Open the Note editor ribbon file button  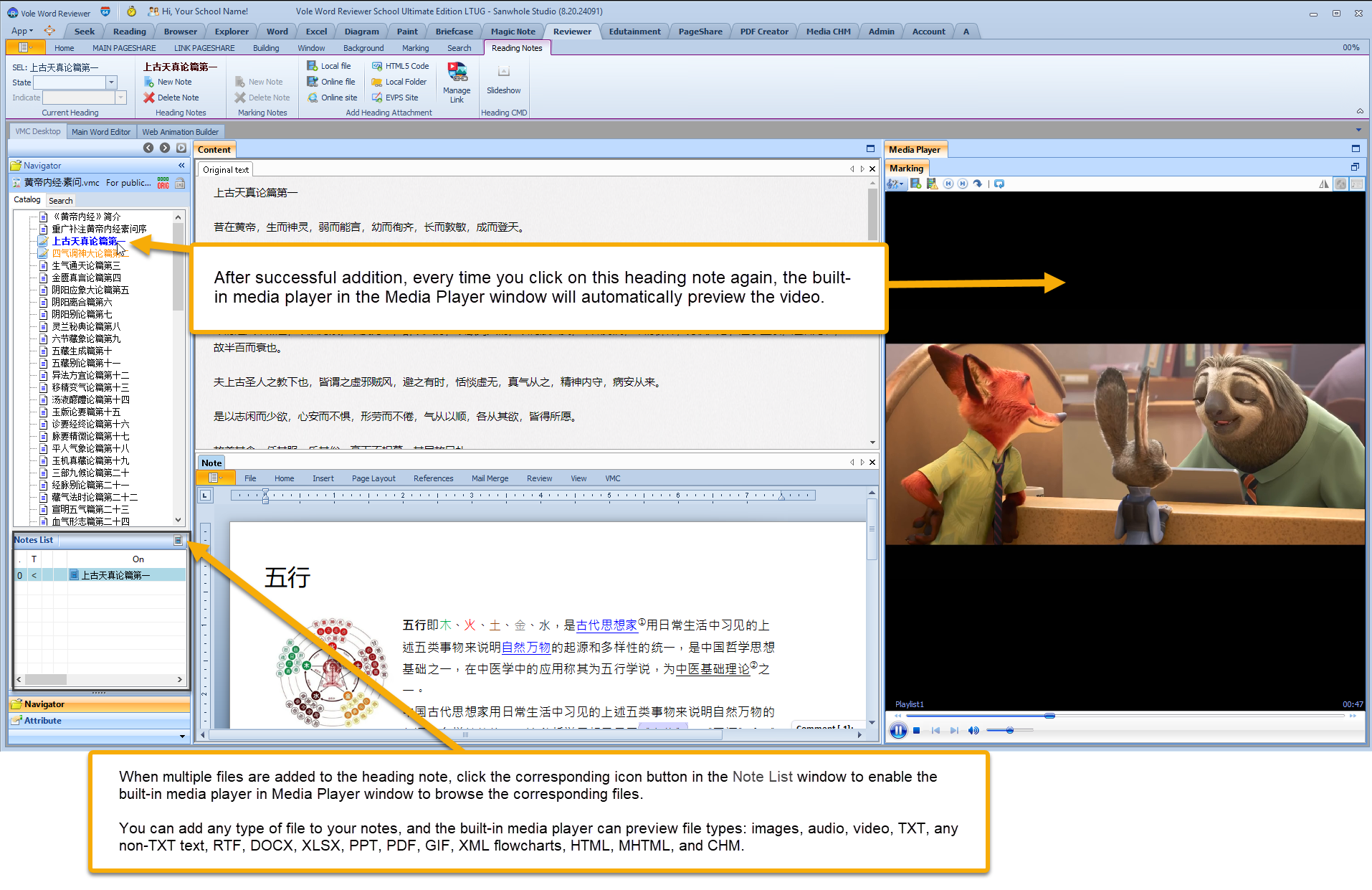pos(214,478)
